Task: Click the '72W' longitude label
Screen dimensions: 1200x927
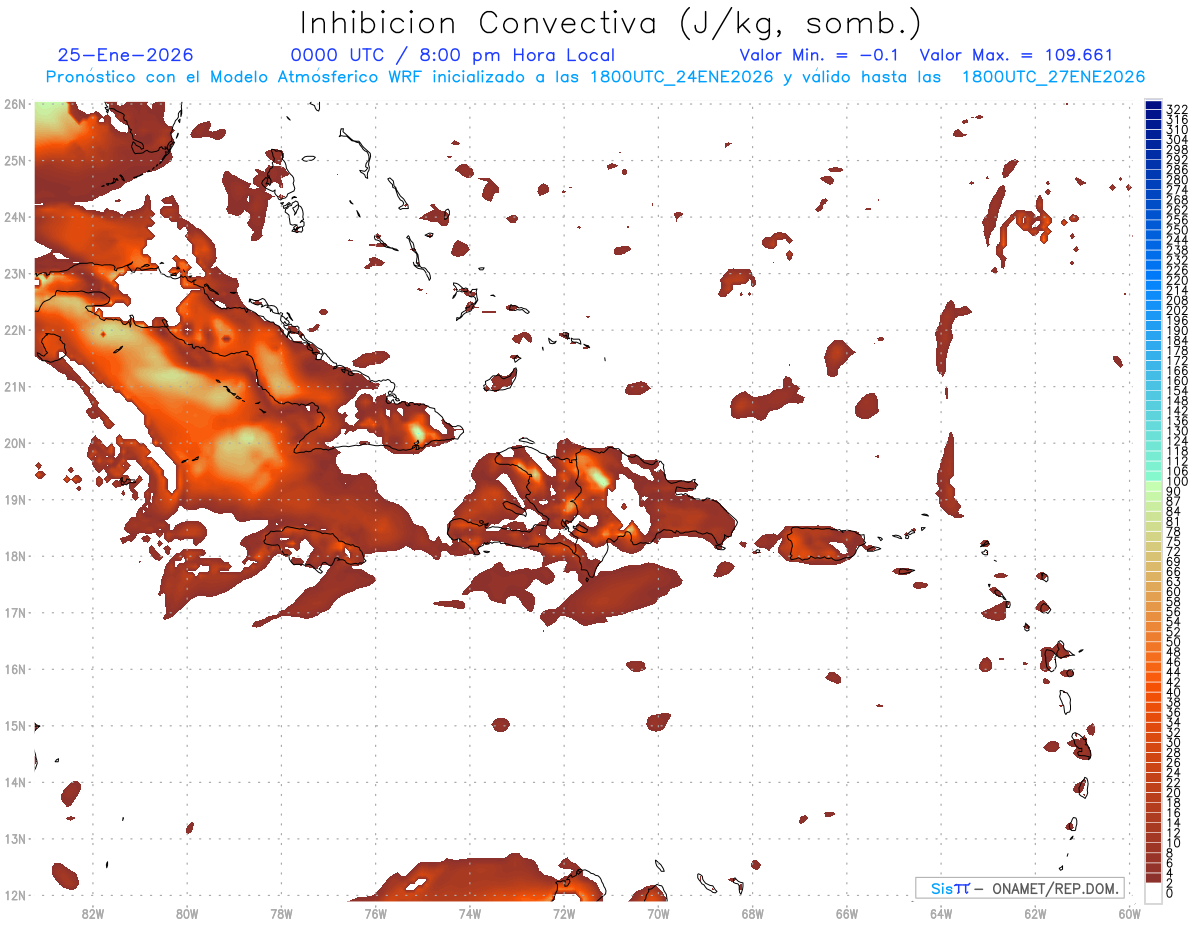Action: coord(563,912)
